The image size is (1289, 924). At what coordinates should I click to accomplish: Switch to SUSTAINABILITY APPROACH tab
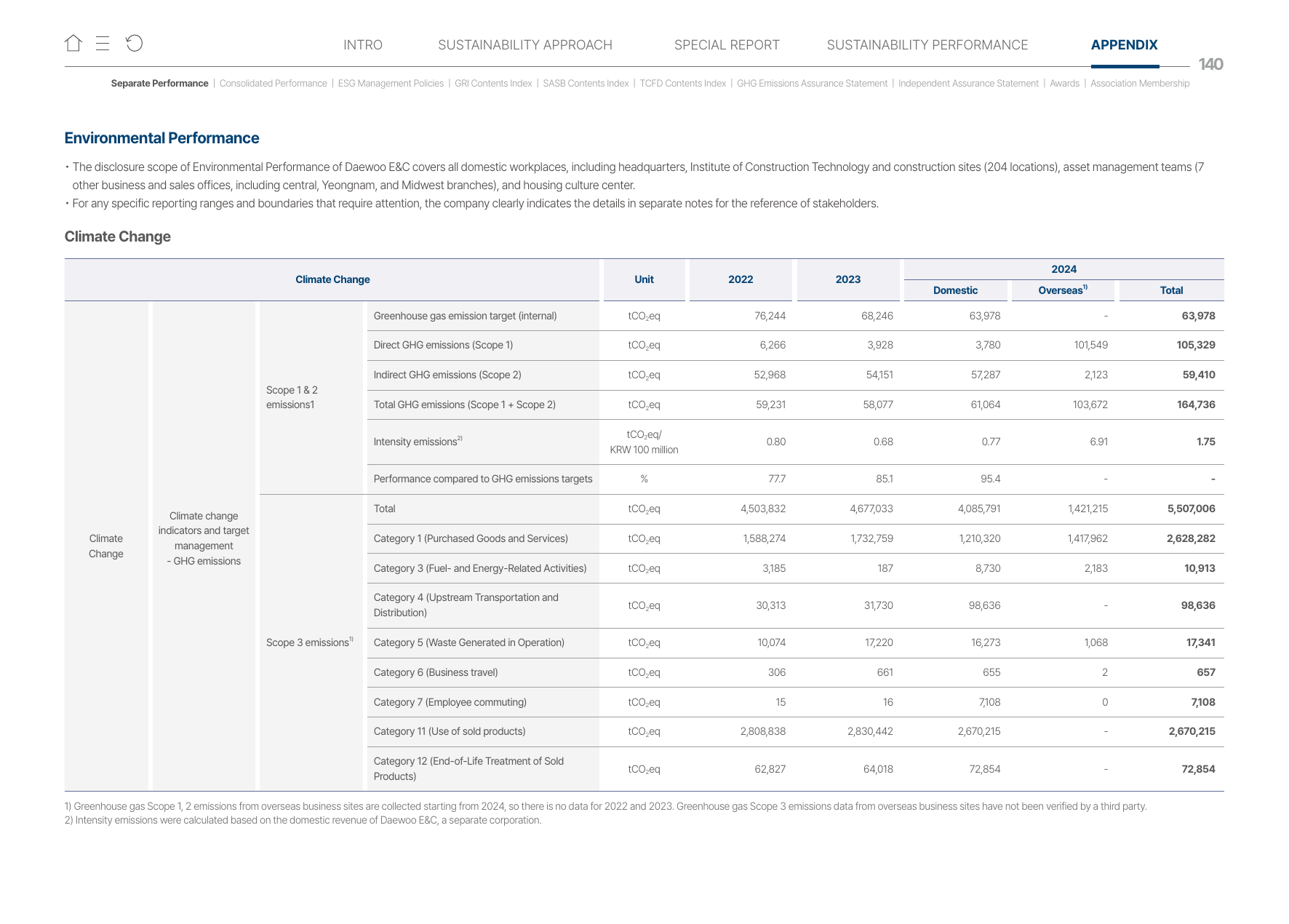[x=525, y=45]
